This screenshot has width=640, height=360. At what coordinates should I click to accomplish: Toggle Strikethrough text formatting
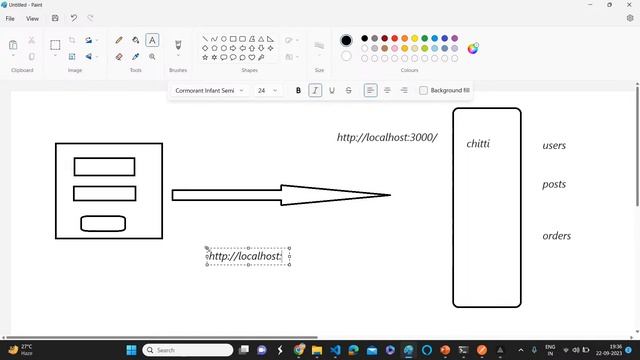349,90
